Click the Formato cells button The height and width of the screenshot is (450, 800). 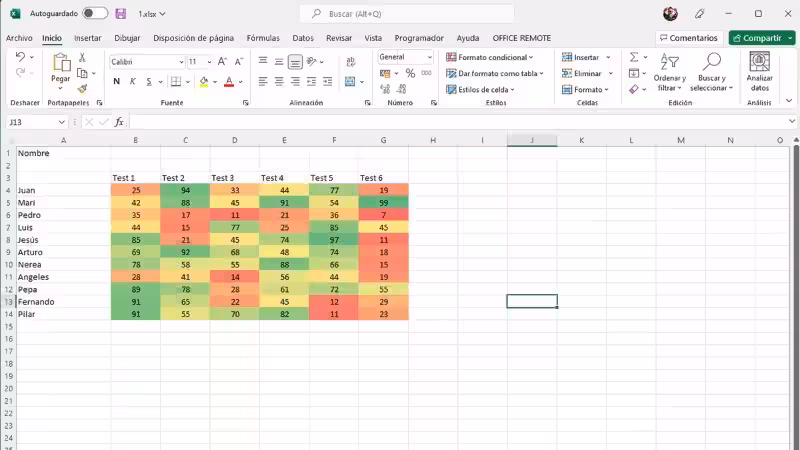pyautogui.click(x=585, y=89)
